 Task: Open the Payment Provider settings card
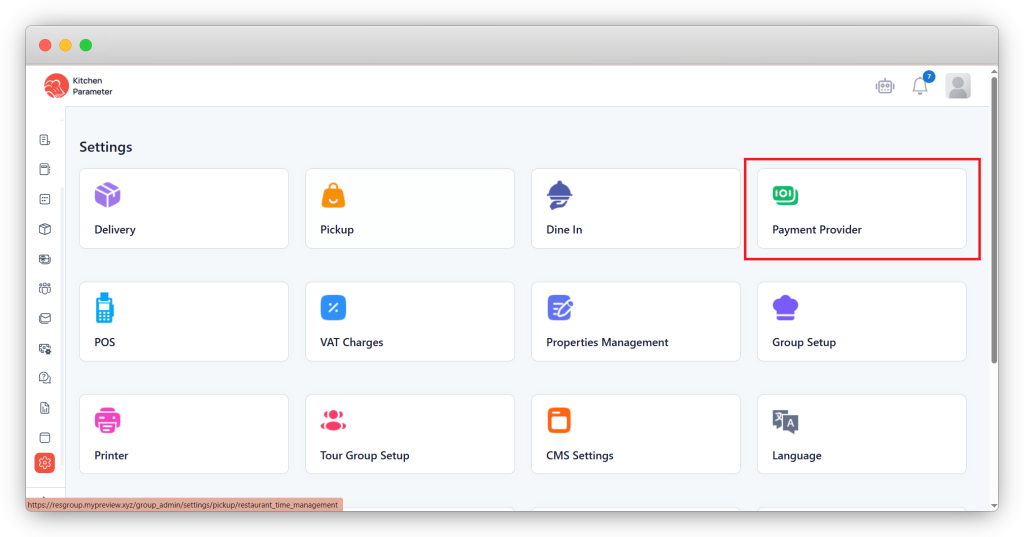click(861, 209)
